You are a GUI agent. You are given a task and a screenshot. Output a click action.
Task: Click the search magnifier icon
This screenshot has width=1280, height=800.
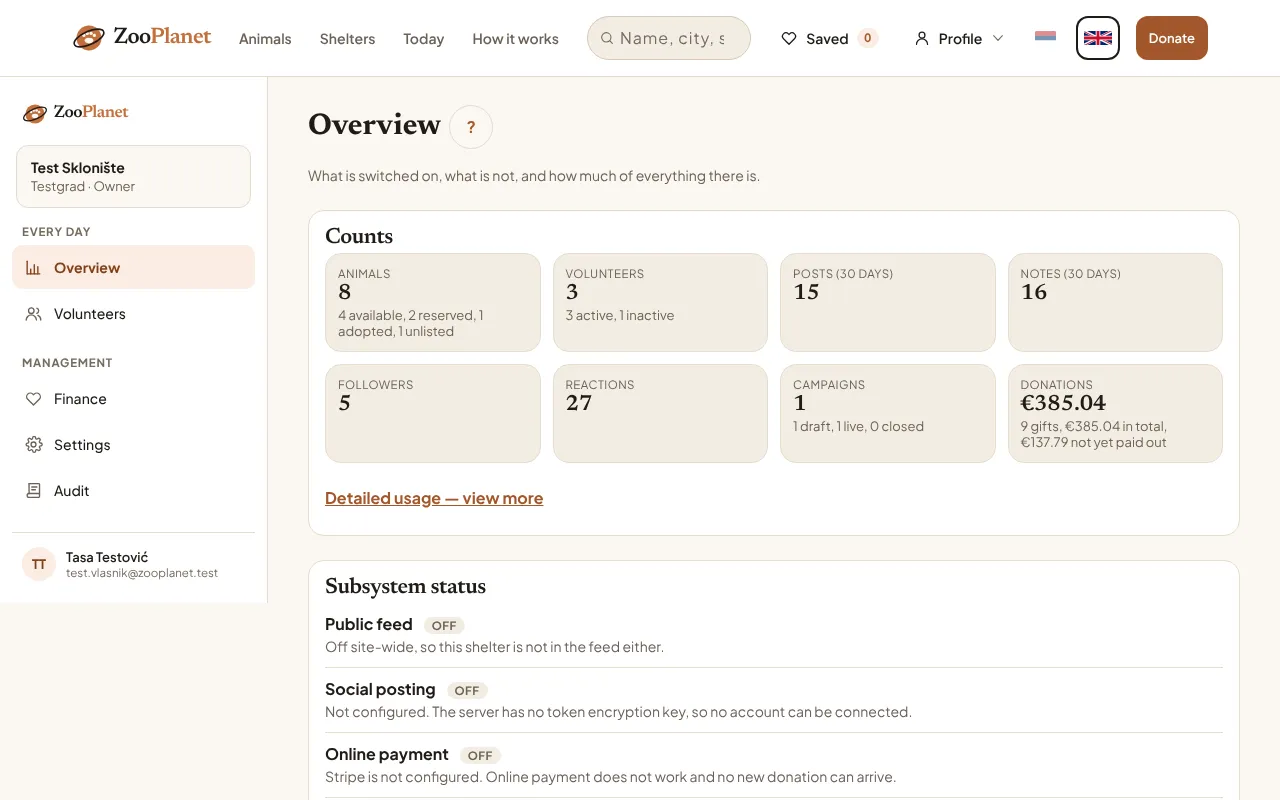coord(606,38)
